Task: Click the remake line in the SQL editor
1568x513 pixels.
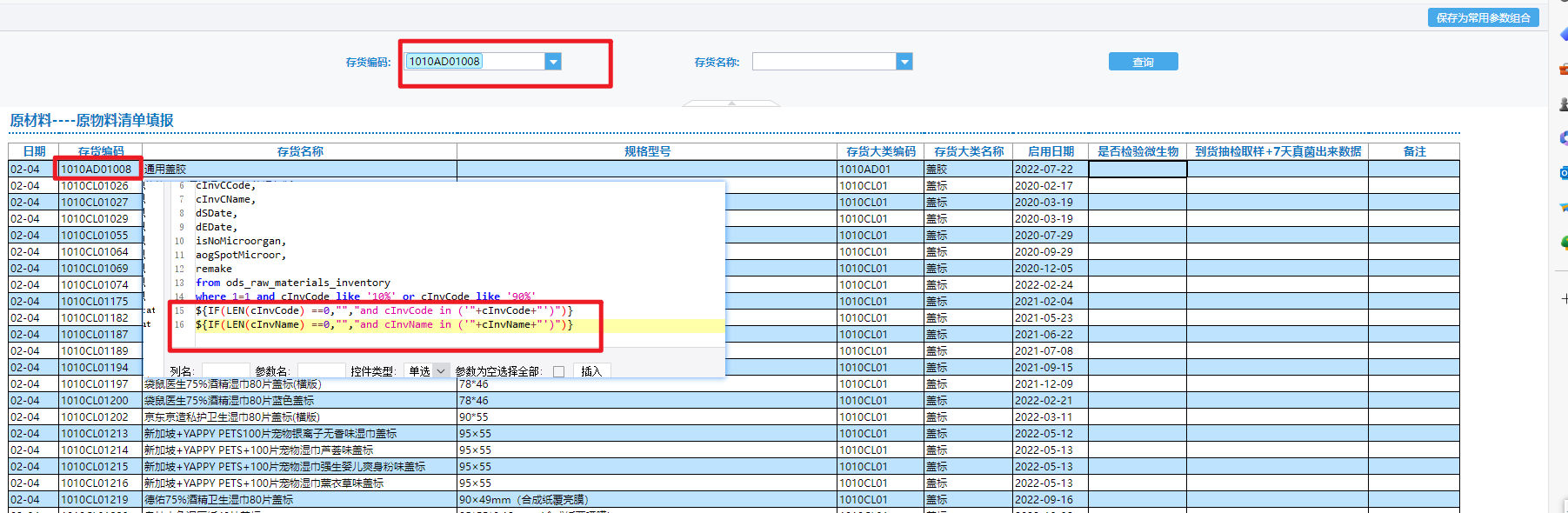Action: coord(214,269)
